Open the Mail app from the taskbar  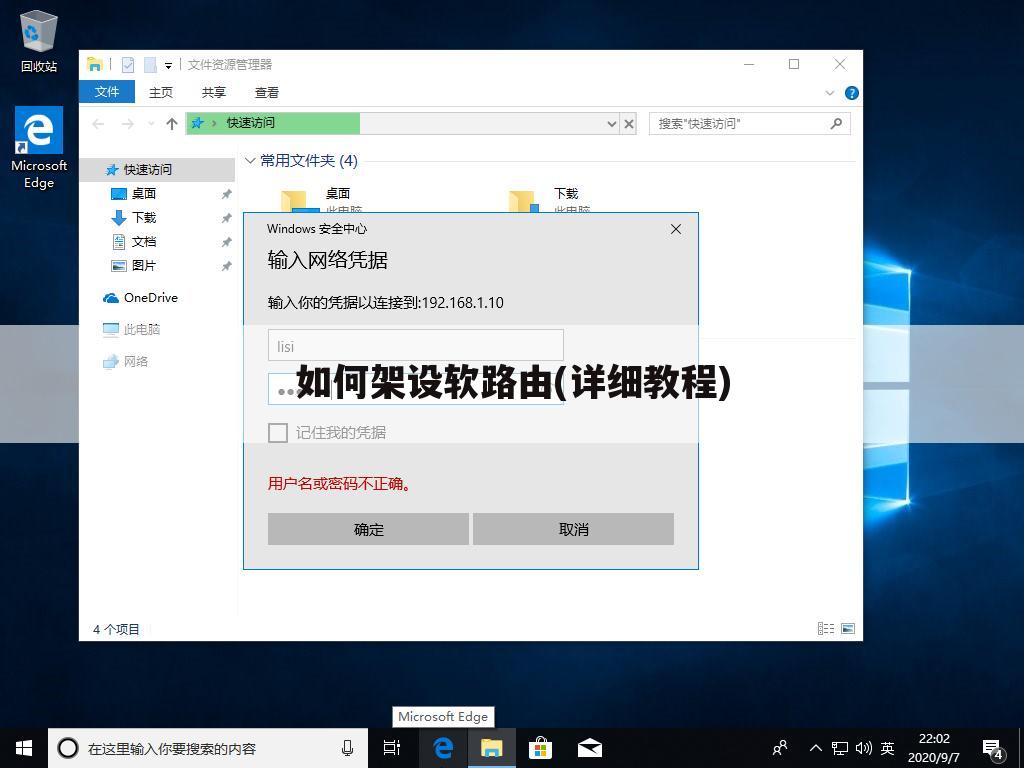pyautogui.click(x=589, y=747)
